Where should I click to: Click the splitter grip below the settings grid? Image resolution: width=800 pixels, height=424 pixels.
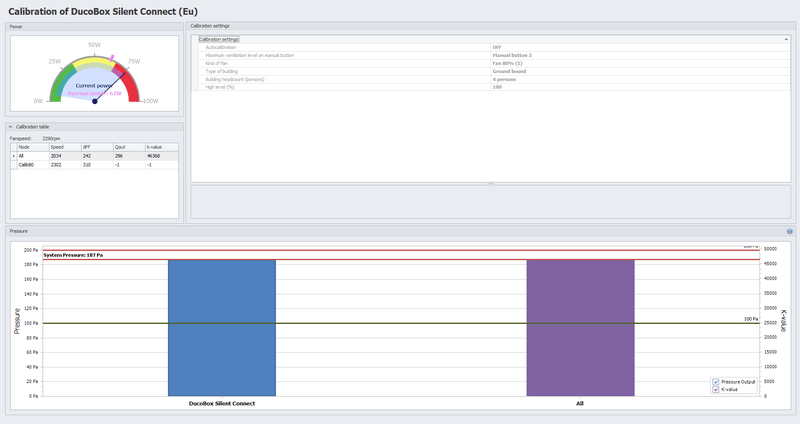(x=491, y=184)
